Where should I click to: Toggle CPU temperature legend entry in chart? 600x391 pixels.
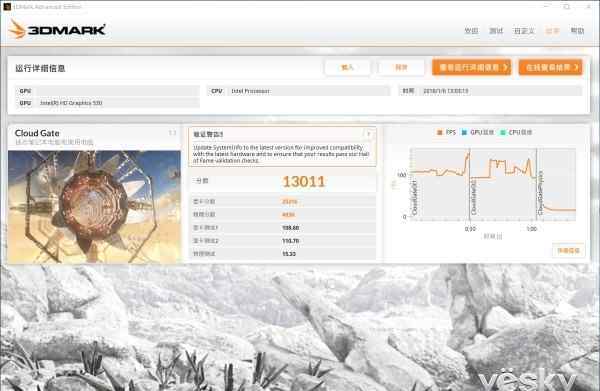[x=516, y=132]
